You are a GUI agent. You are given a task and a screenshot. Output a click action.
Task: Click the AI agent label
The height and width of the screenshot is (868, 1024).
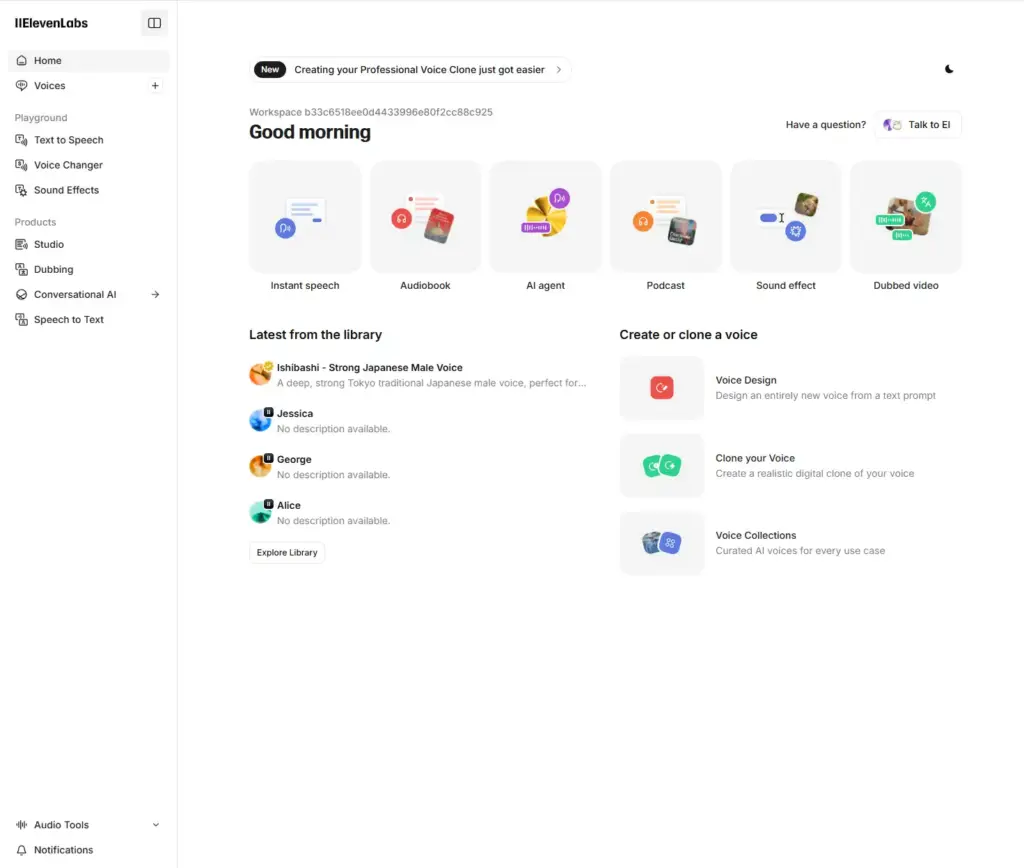(545, 285)
